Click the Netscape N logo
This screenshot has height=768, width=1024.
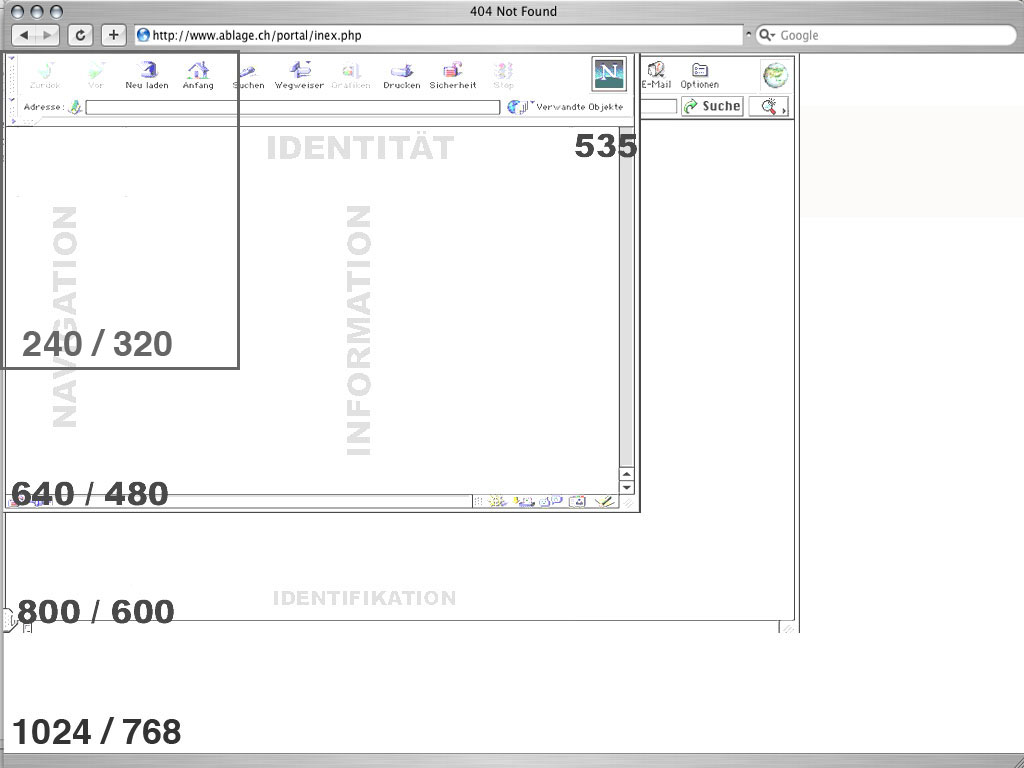(609, 74)
